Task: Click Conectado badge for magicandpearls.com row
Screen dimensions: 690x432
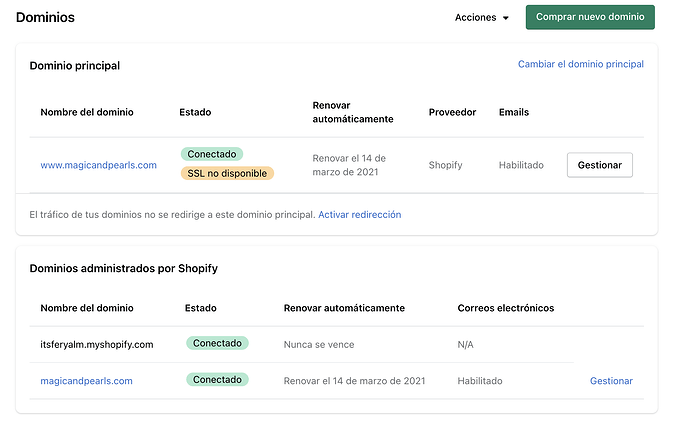Action: point(217,380)
